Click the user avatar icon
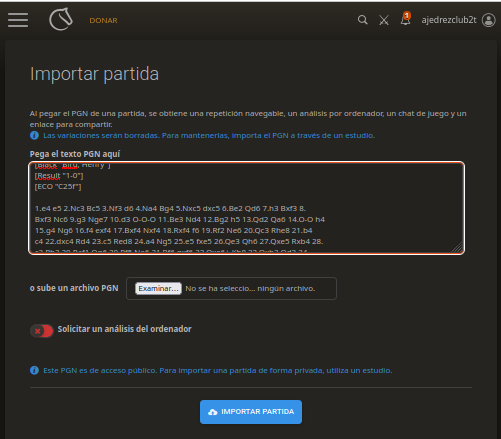 coord(489,20)
